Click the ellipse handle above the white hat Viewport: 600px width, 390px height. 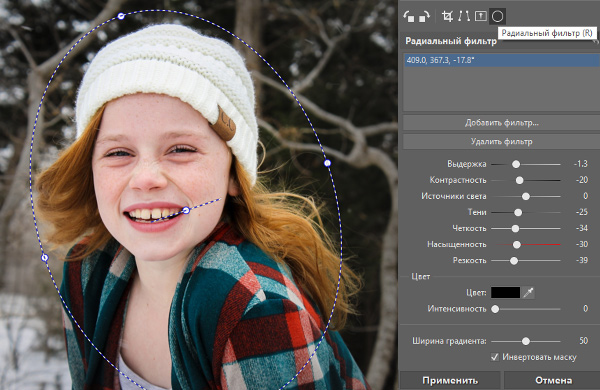click(x=121, y=16)
